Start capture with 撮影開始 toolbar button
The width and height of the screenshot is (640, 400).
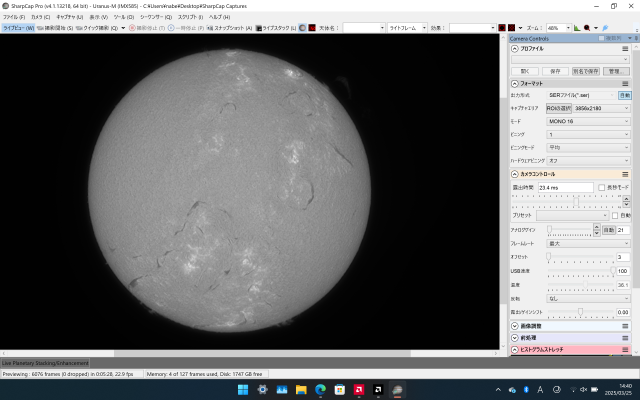point(56,28)
